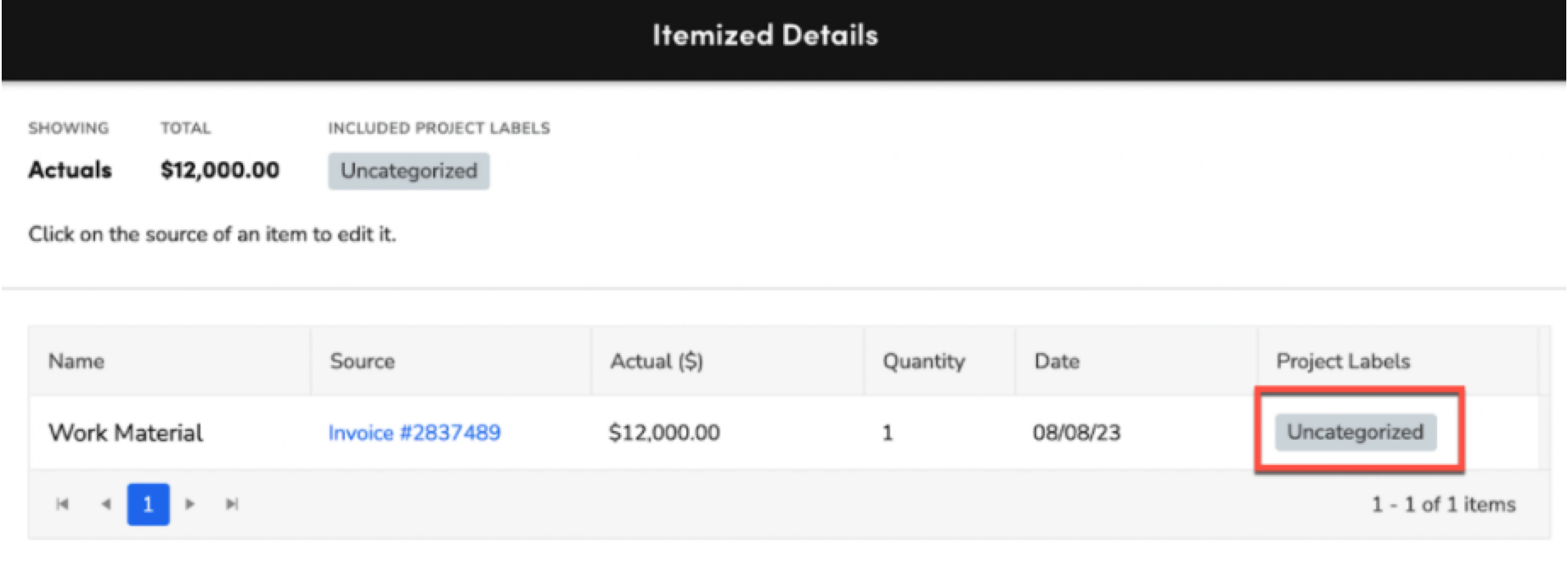This screenshot has width=1568, height=572.
Task: Go to the first page in pagination
Action: coord(62,503)
